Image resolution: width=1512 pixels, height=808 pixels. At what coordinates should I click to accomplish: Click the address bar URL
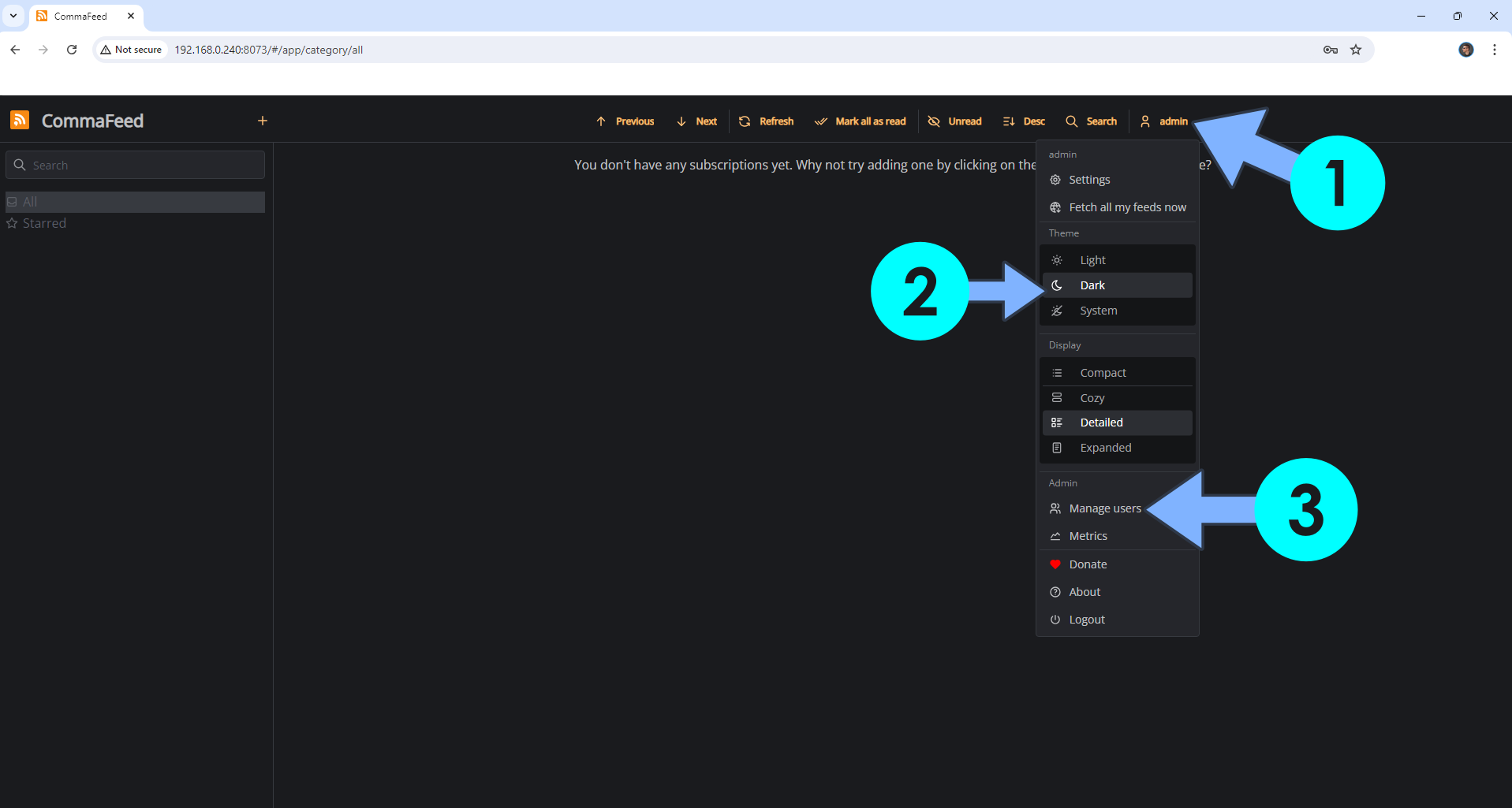[x=269, y=50]
